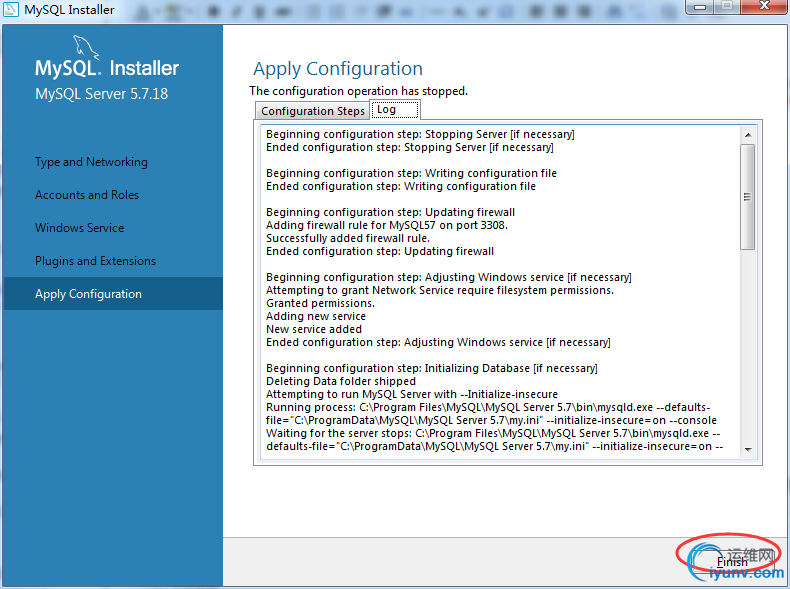Click the 'Adding new service' log line

[x=315, y=316]
